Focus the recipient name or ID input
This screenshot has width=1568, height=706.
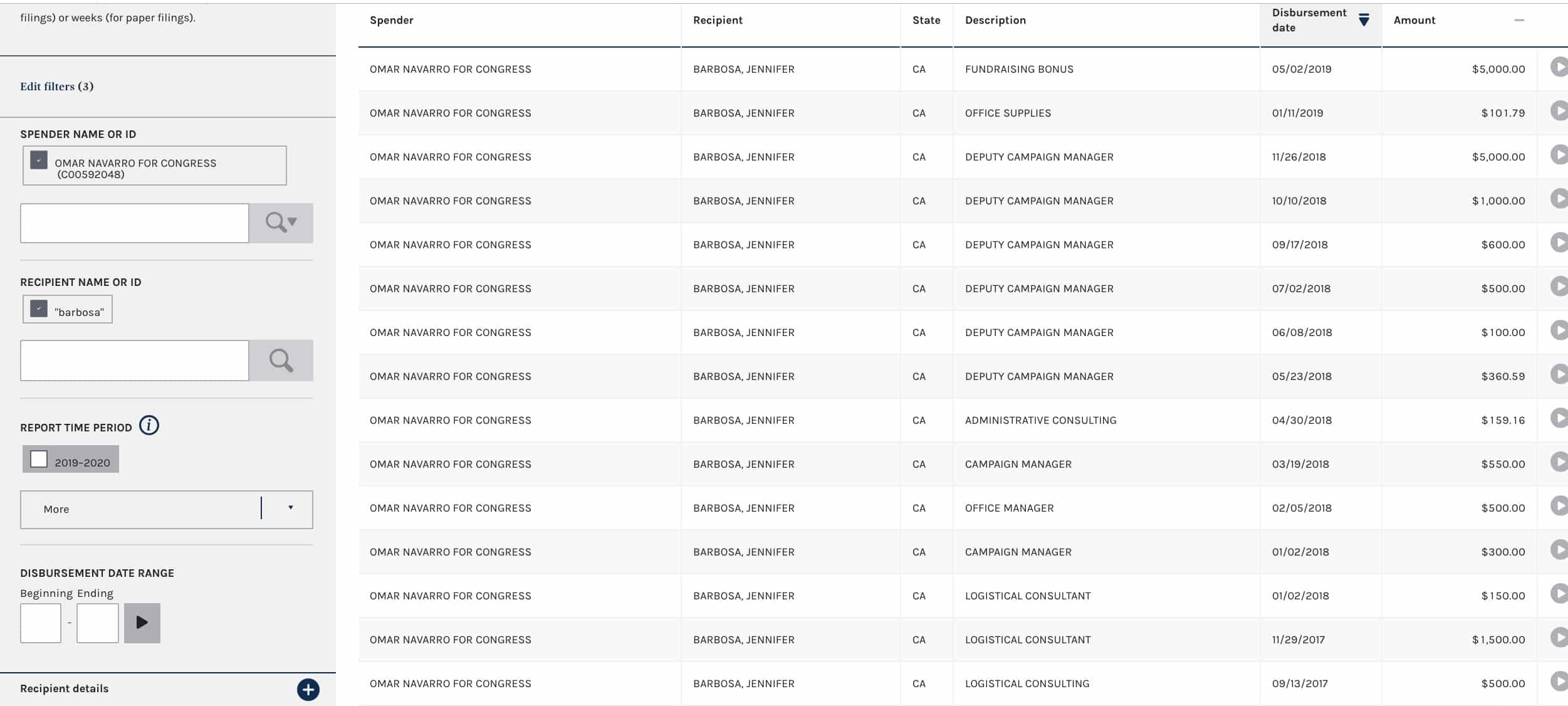click(135, 360)
